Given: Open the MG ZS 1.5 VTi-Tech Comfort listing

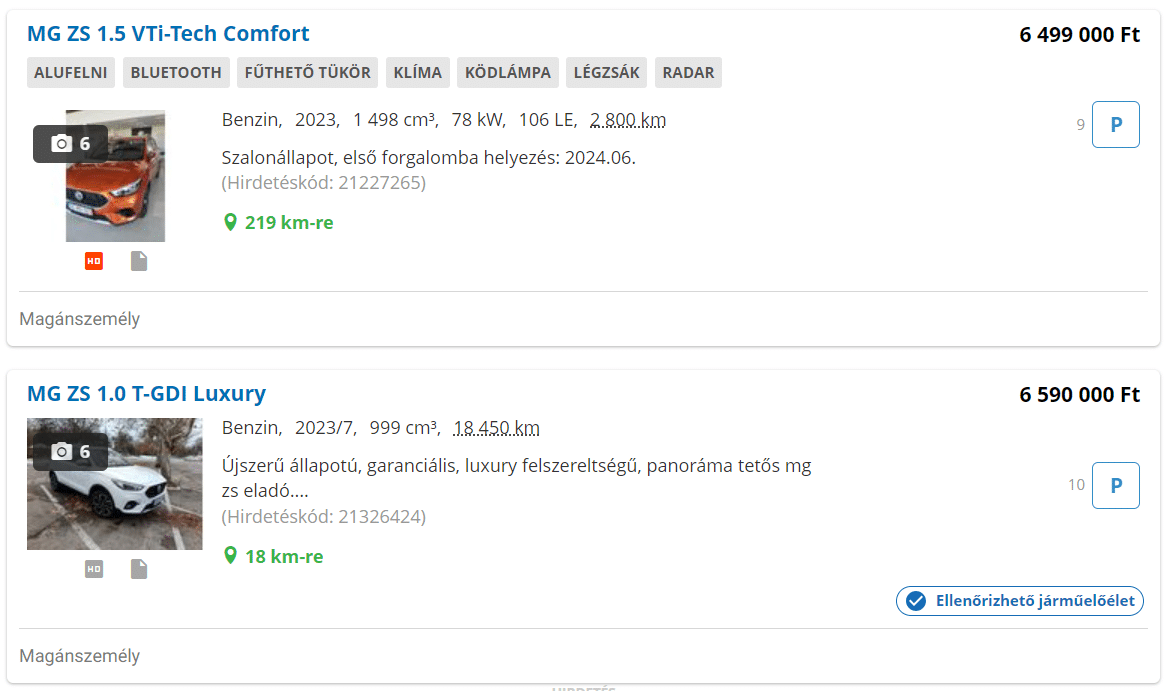Looking at the screenshot, I should (x=168, y=34).
